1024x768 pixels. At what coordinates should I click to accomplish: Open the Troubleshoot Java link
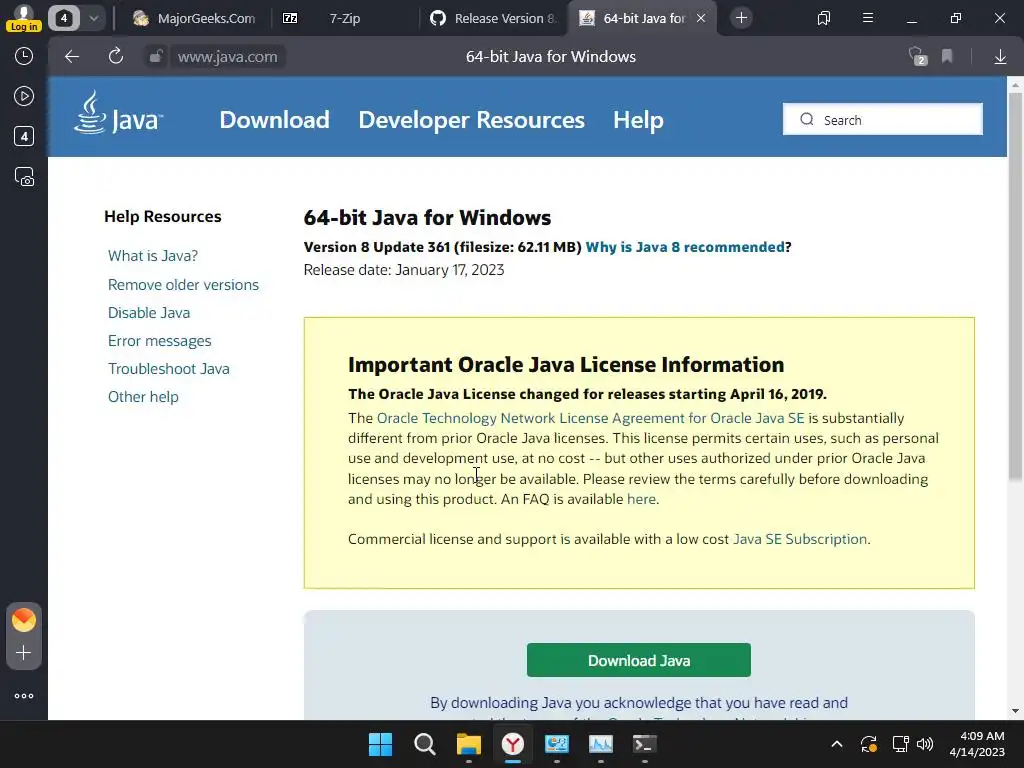pos(168,369)
